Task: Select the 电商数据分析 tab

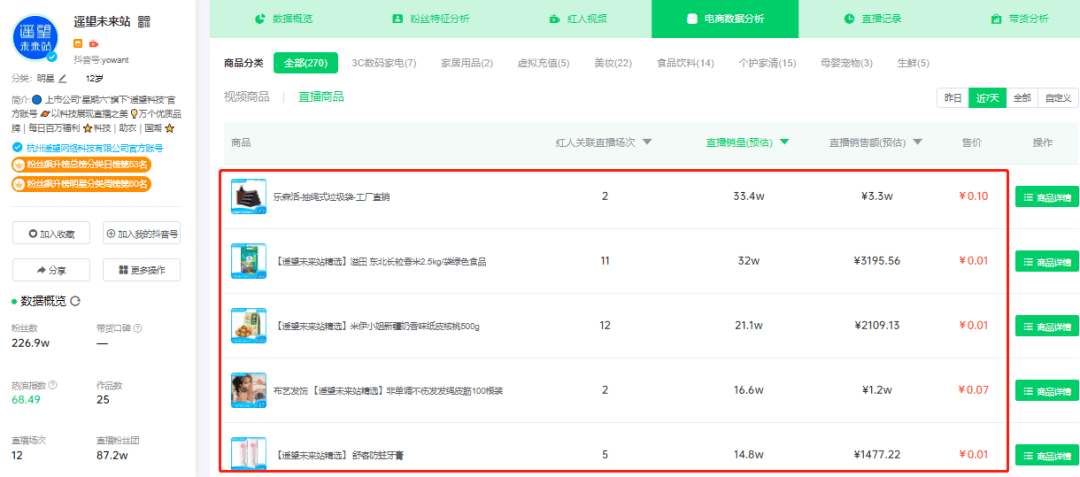Action: (x=725, y=19)
